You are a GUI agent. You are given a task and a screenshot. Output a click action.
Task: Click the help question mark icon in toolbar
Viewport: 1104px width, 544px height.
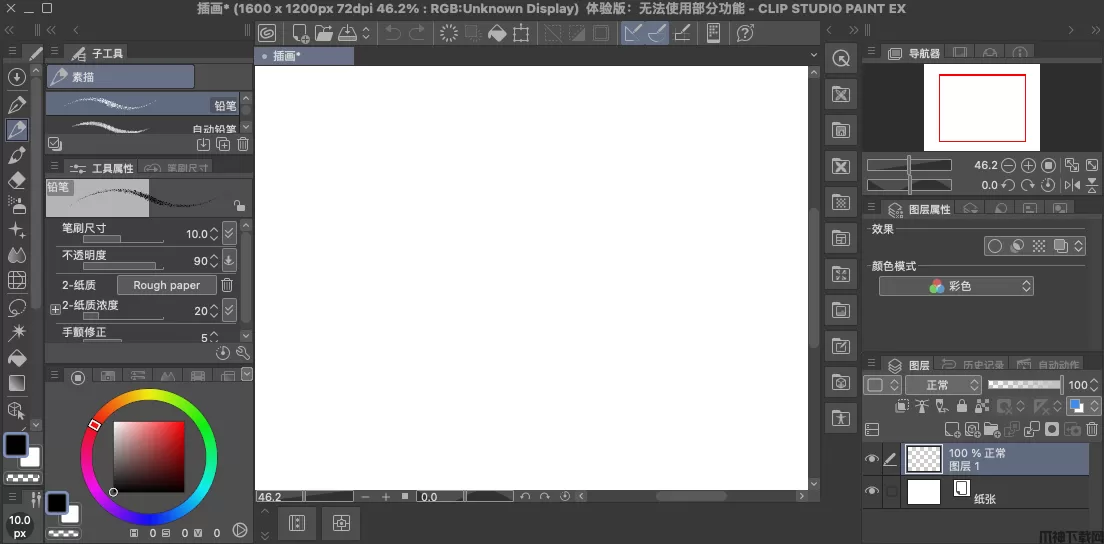[x=745, y=33]
